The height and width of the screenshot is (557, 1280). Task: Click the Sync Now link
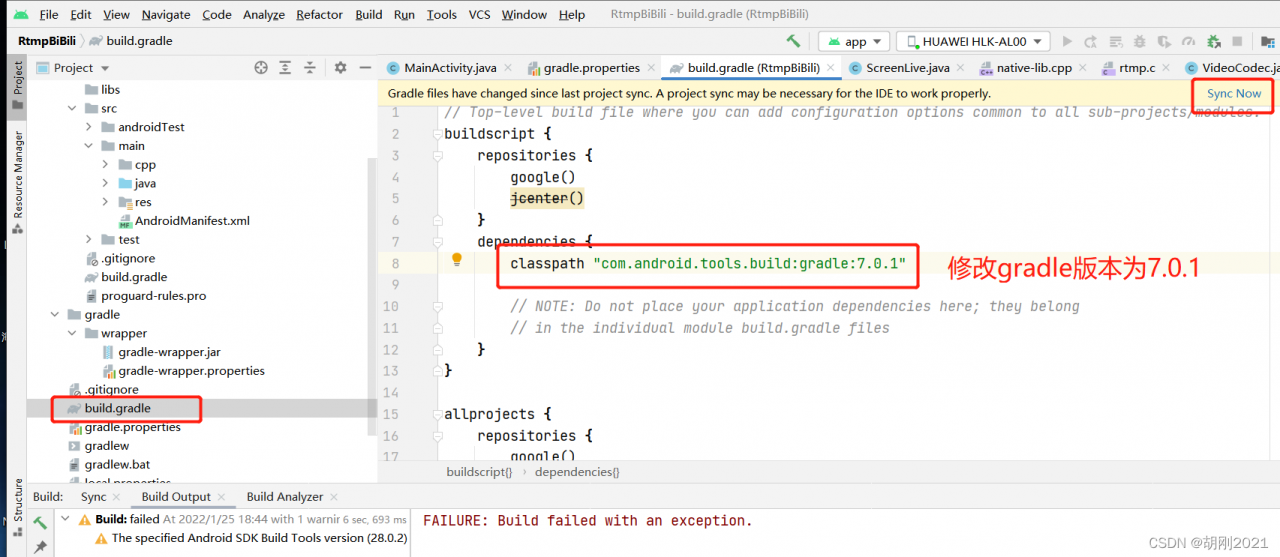tap(1233, 94)
